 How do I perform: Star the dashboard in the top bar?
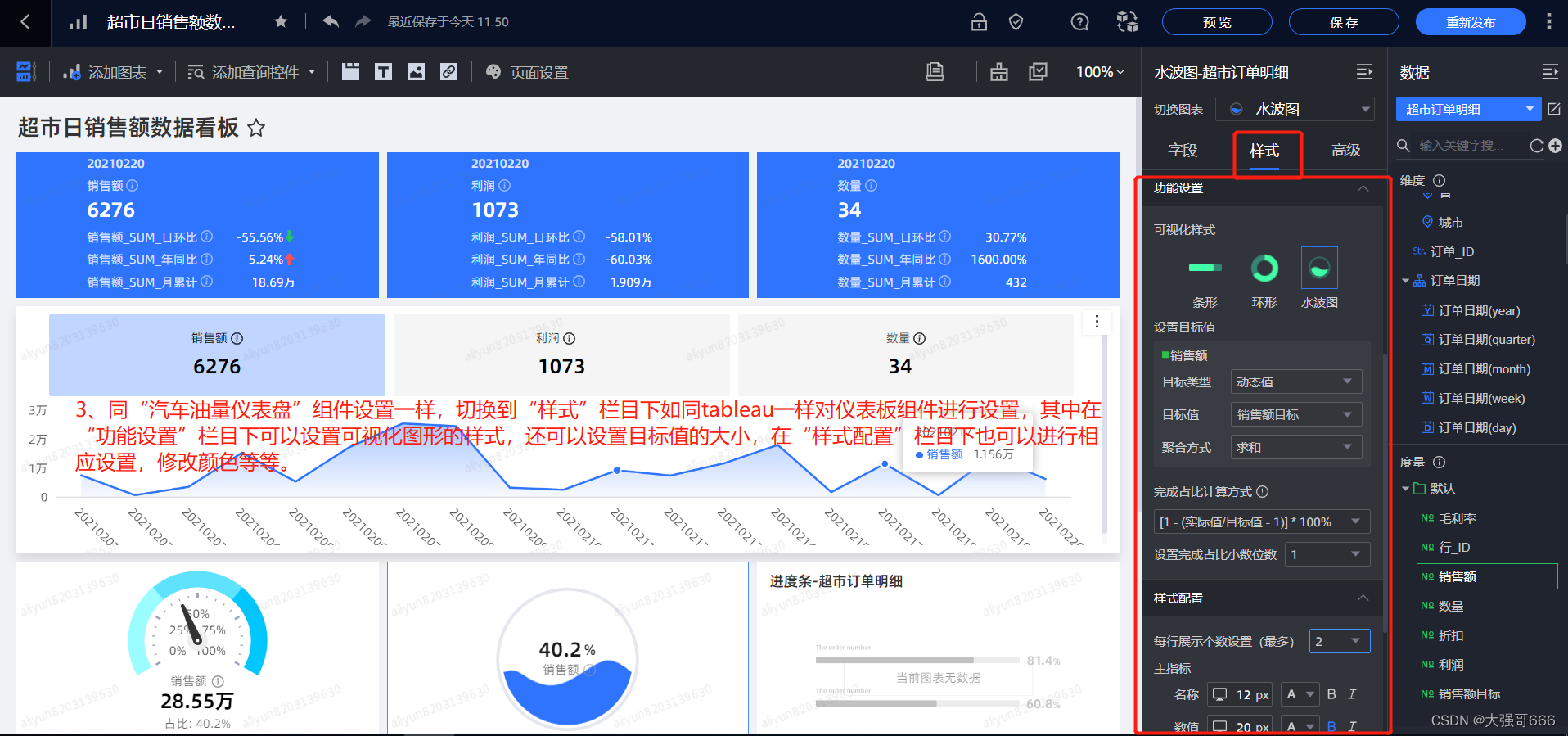tap(281, 21)
